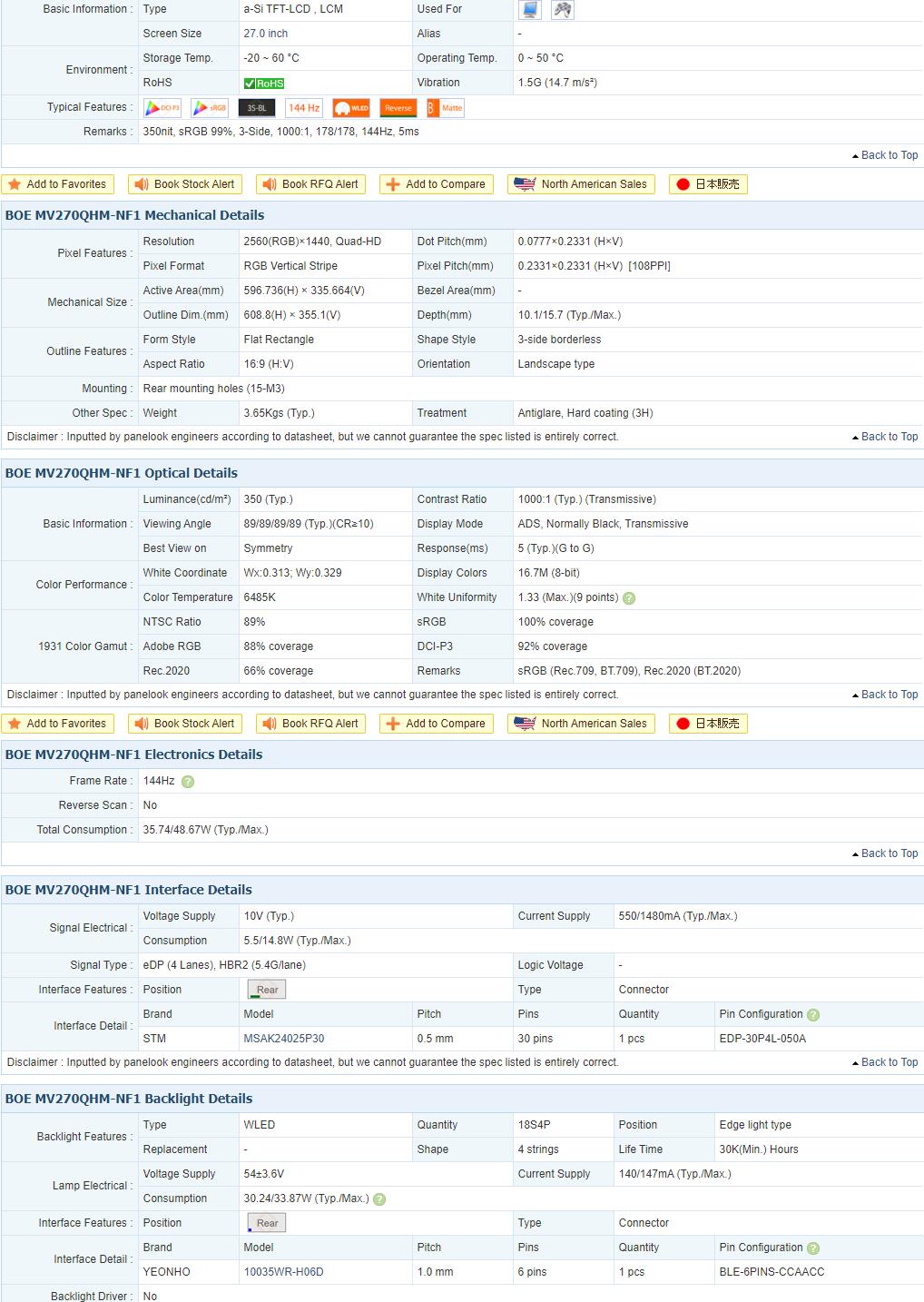The image size is (924, 1302).
Task: Click the gamepad icon beside Used For
Action: tap(564, 10)
